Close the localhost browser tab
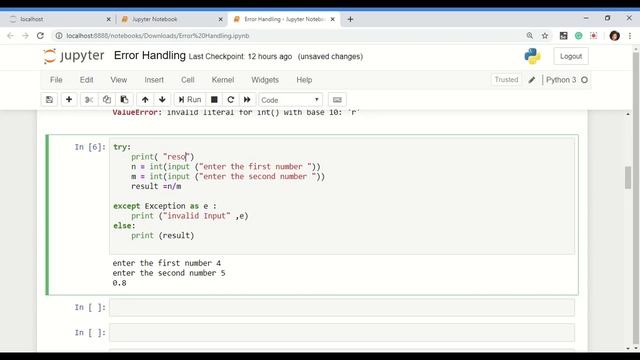This screenshot has width=640, height=360. pos(109,19)
